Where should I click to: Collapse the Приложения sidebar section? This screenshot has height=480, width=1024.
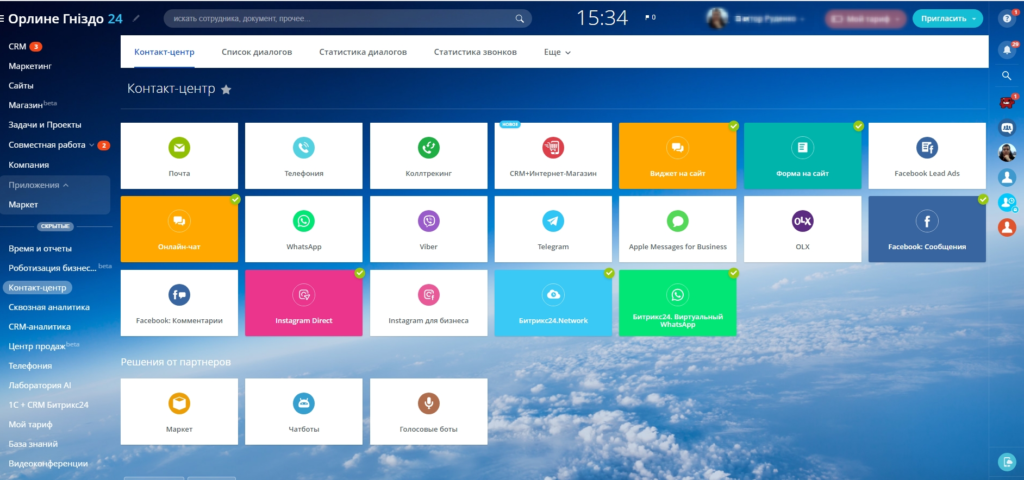(39, 185)
